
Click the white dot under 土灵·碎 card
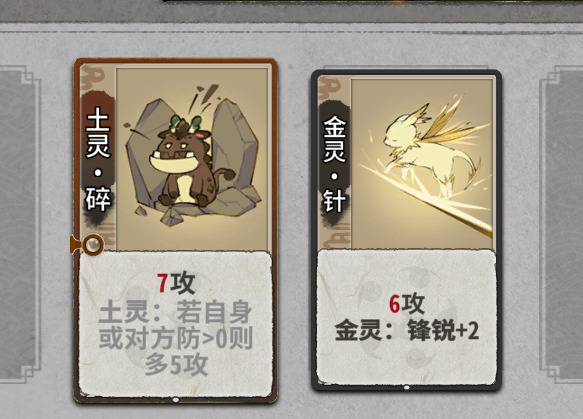click(176, 400)
